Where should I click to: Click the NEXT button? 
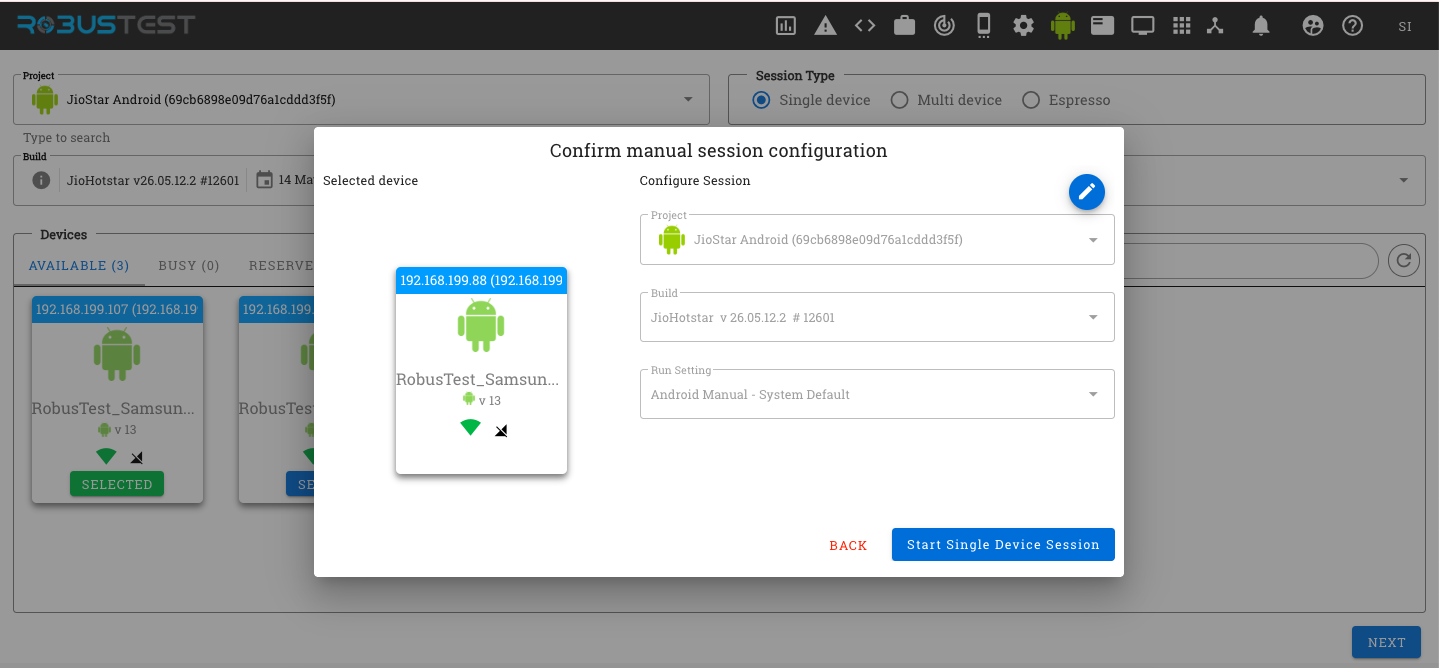(1386, 642)
